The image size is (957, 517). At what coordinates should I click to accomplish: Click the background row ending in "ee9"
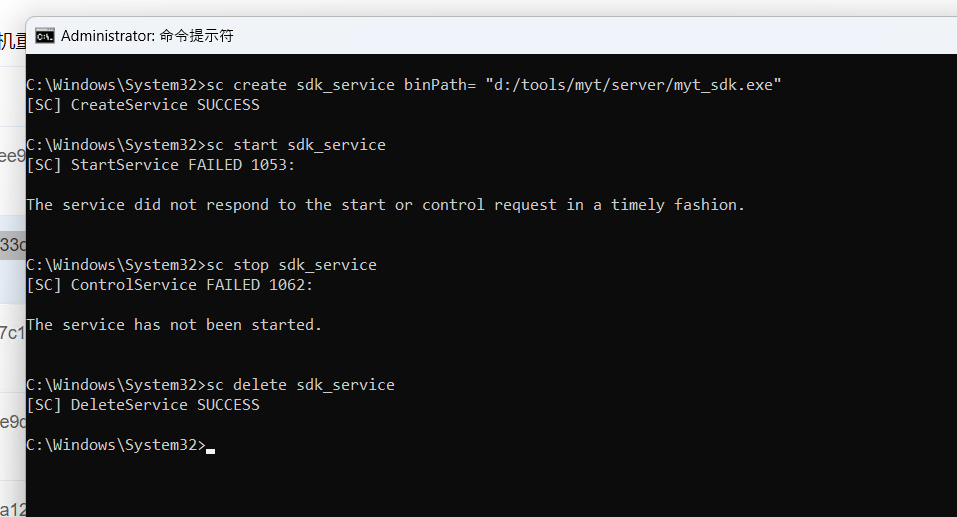(12, 156)
